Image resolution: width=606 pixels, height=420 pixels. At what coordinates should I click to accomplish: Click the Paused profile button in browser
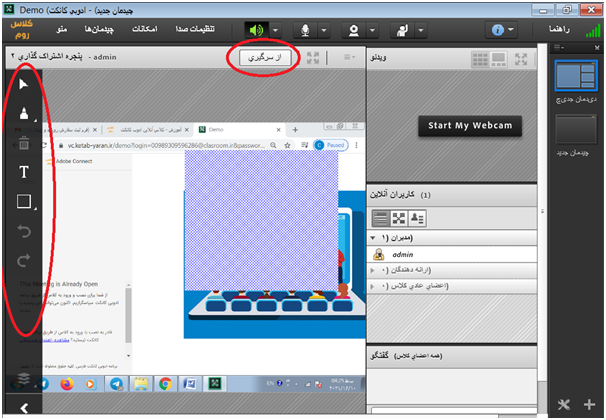[330, 145]
